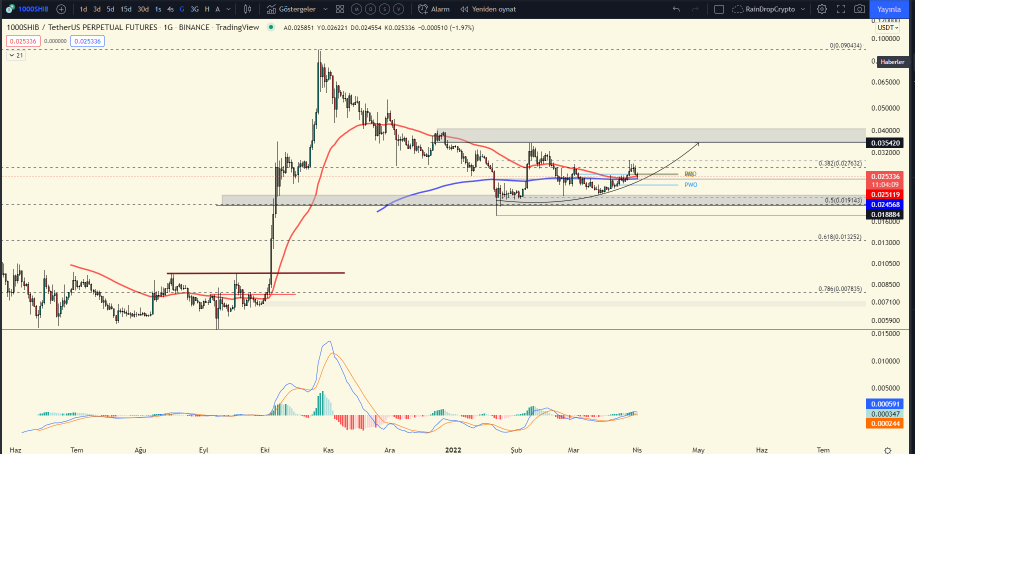Click the add symbol plus icon
The image size is (1024, 576).
tap(61, 9)
